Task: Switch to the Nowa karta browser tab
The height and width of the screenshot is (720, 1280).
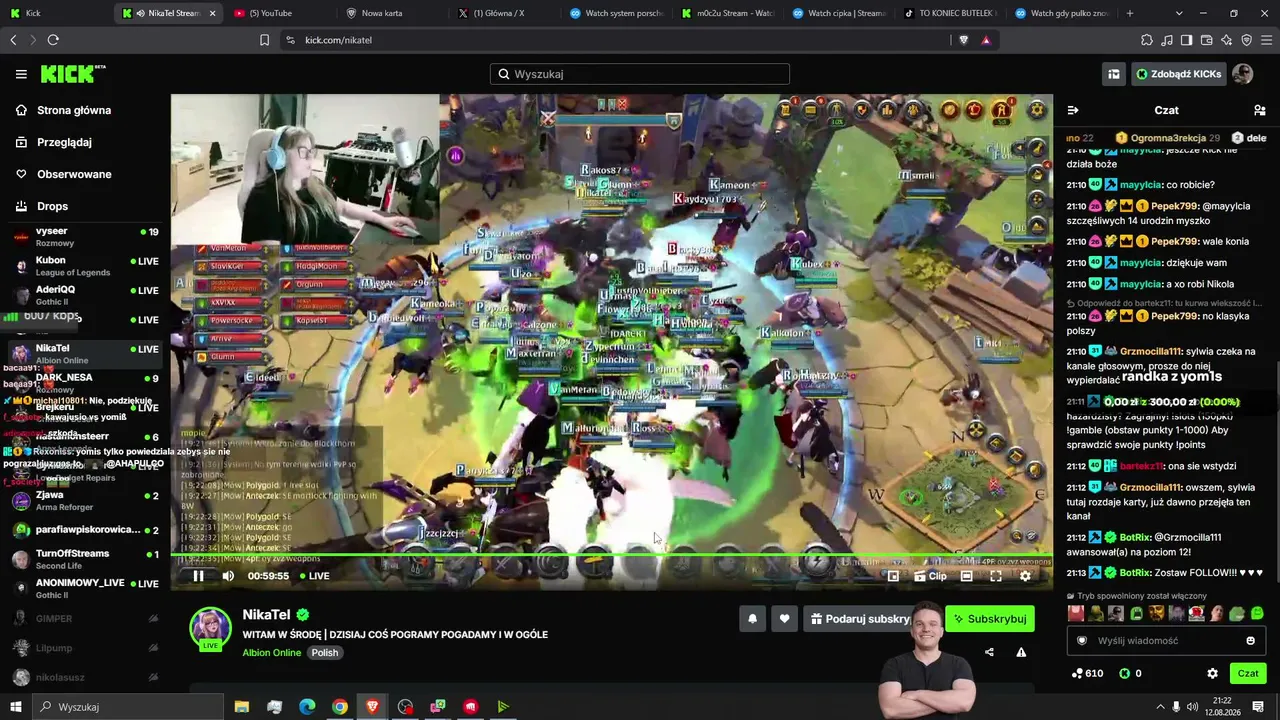Action: tap(391, 13)
